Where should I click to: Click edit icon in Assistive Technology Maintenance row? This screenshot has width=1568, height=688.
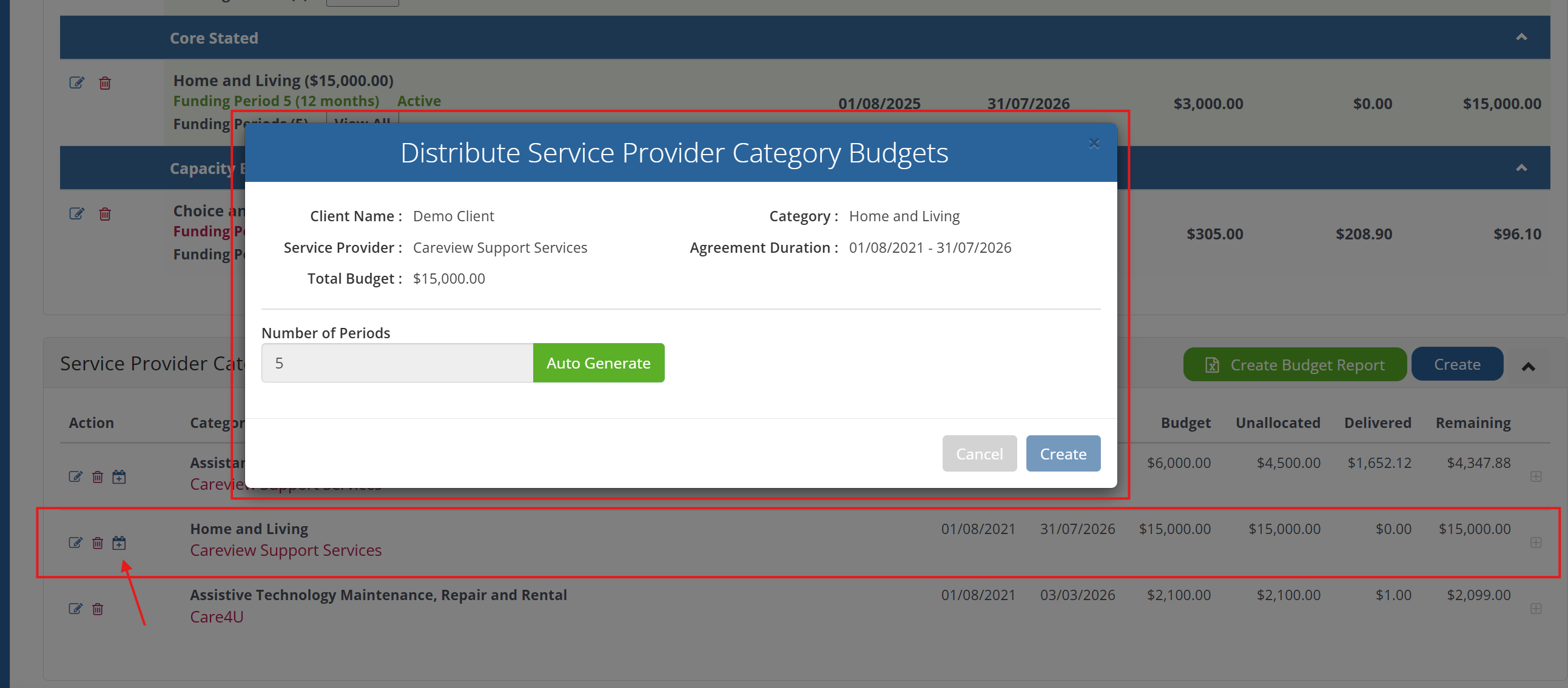click(x=75, y=609)
